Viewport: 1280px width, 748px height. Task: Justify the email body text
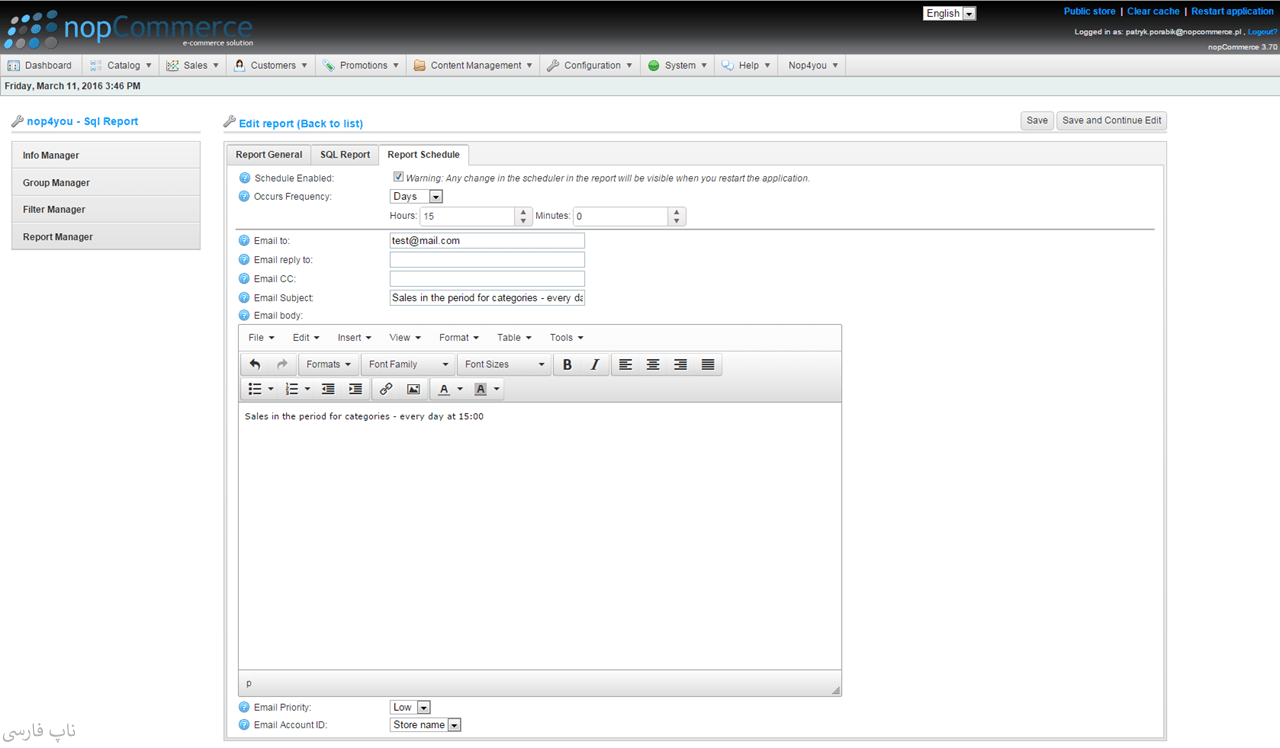(708, 365)
